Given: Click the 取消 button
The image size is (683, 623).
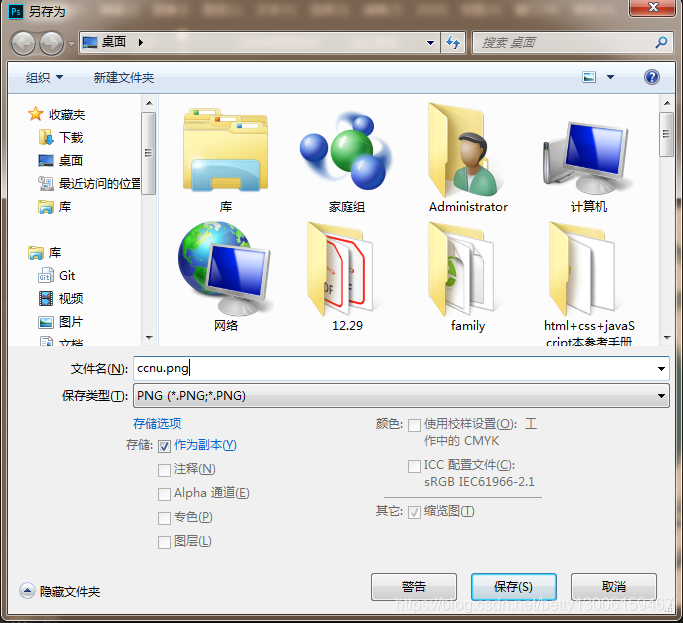Looking at the screenshot, I should 614,586.
